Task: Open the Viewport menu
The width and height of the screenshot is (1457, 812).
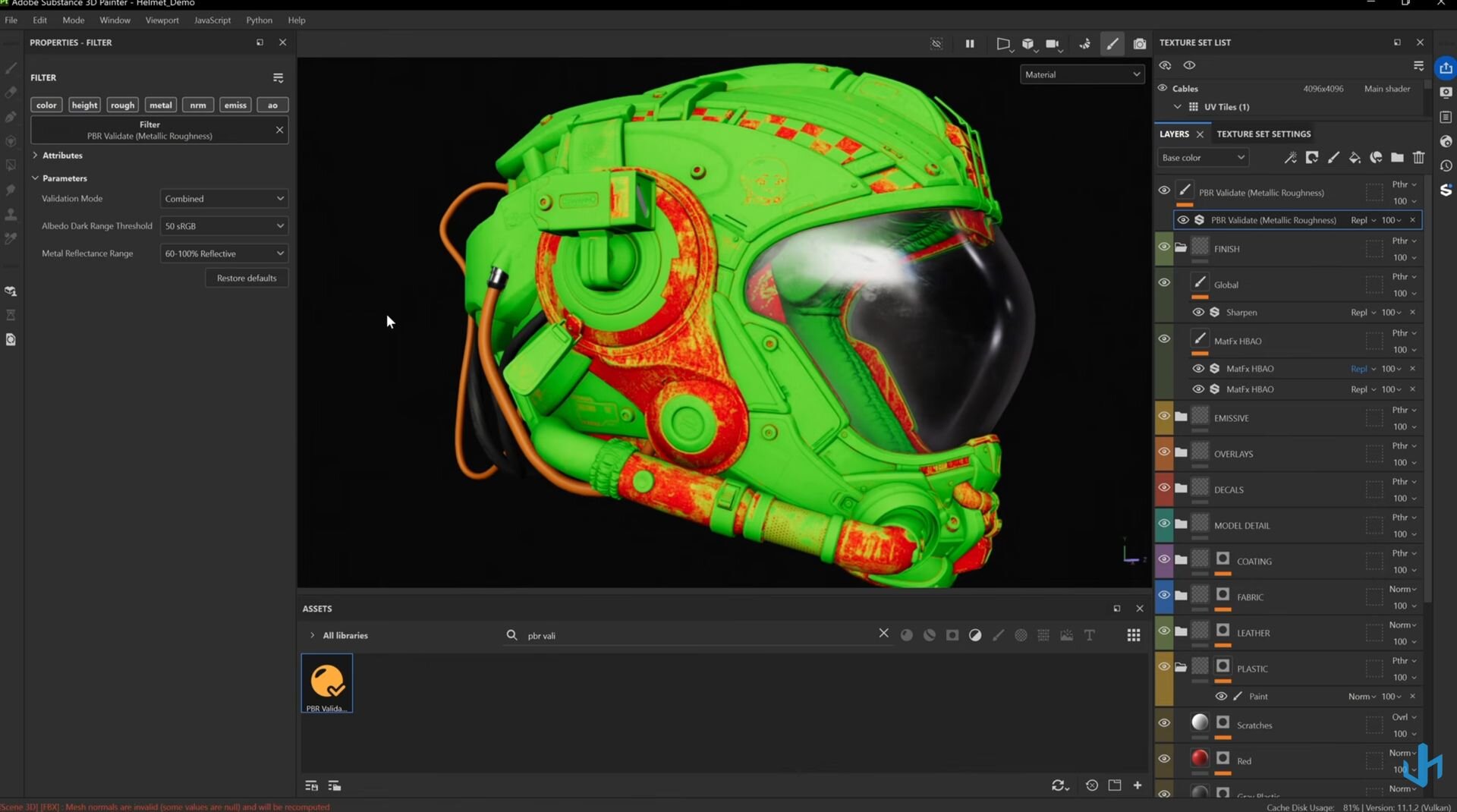Action: pyautogui.click(x=162, y=20)
